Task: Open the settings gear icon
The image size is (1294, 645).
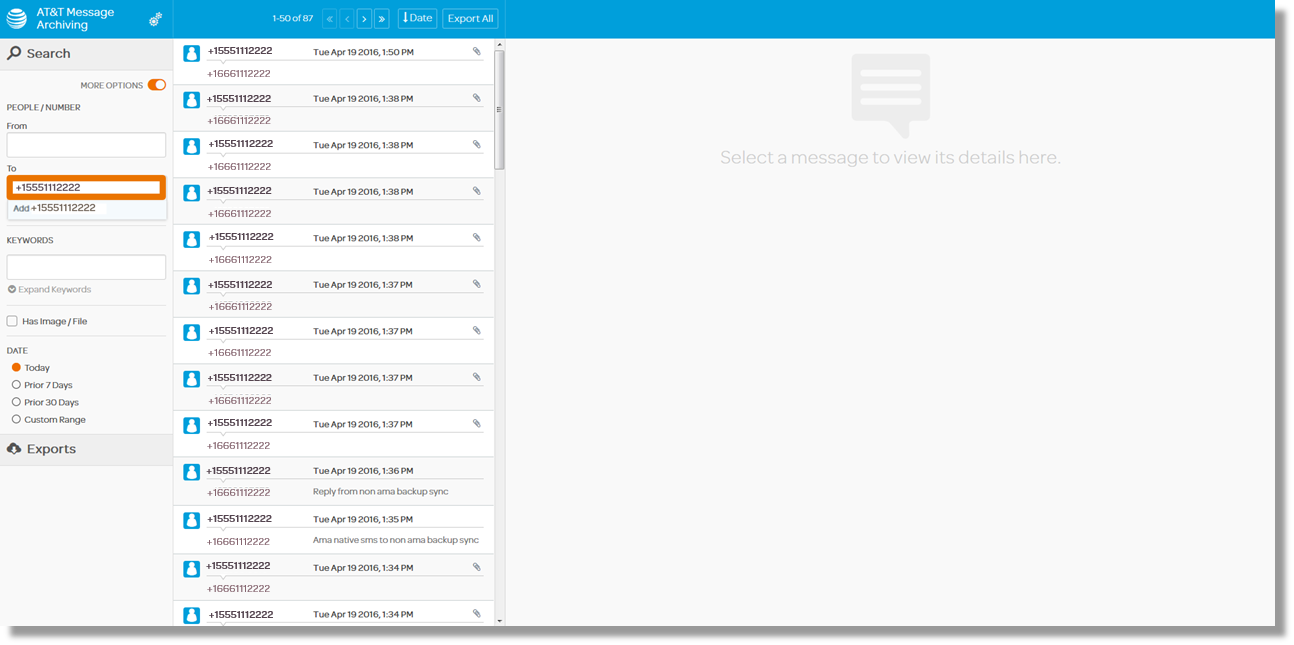Action: click(155, 19)
